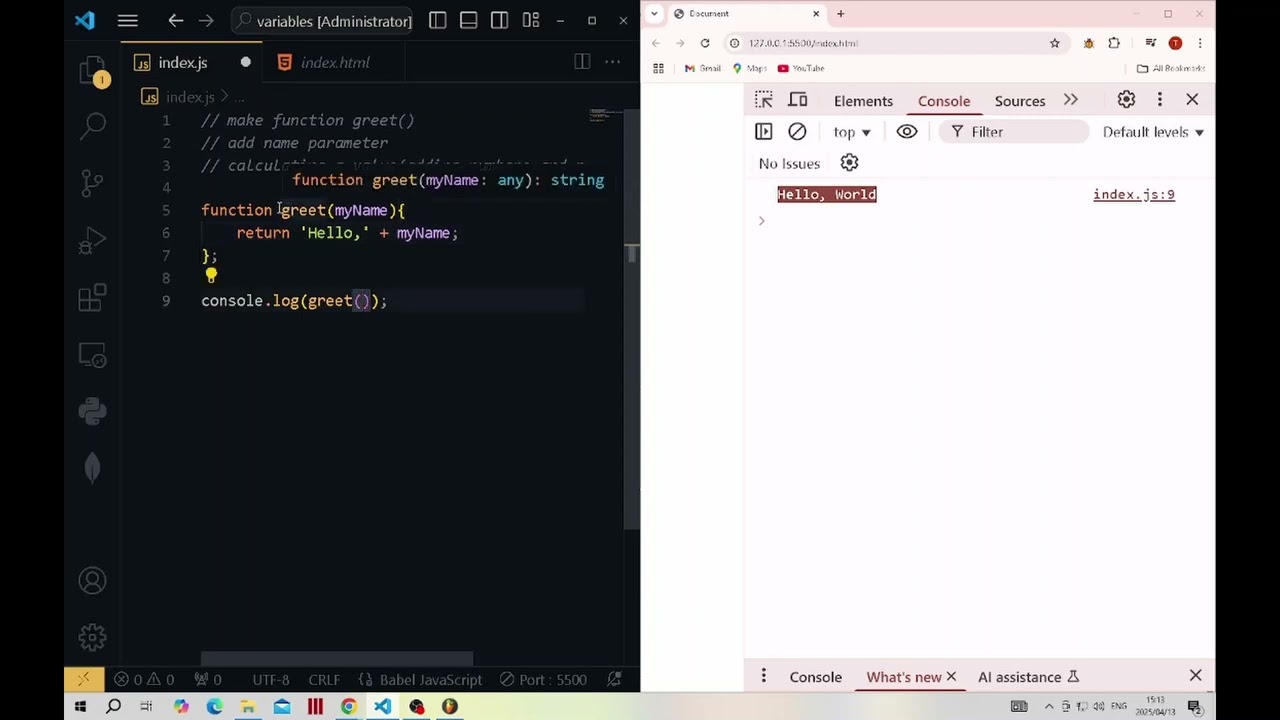This screenshot has width=1280, height=720.
Task: Open the index.js:9 source link
Action: [1134, 195]
